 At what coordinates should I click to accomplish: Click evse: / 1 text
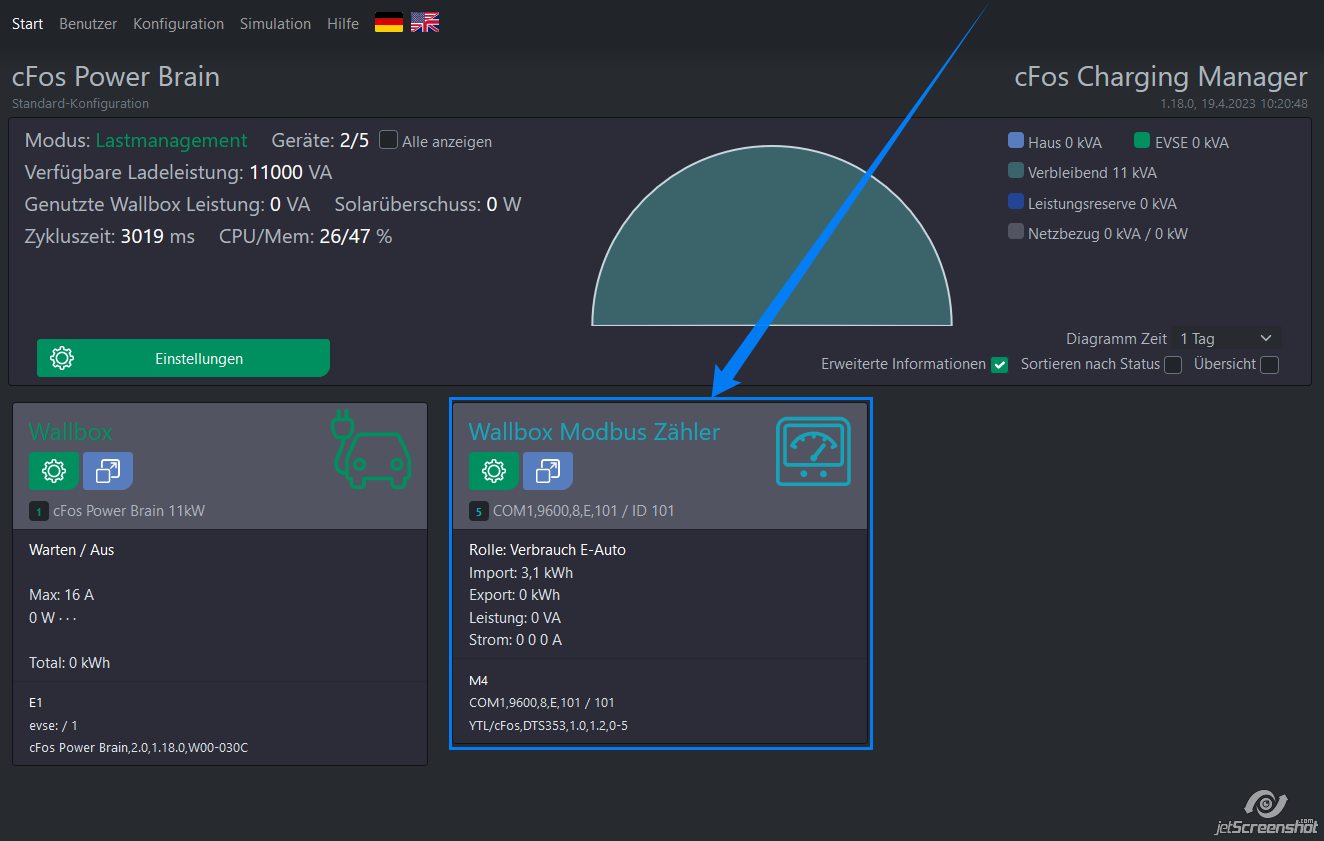pyautogui.click(x=53, y=726)
